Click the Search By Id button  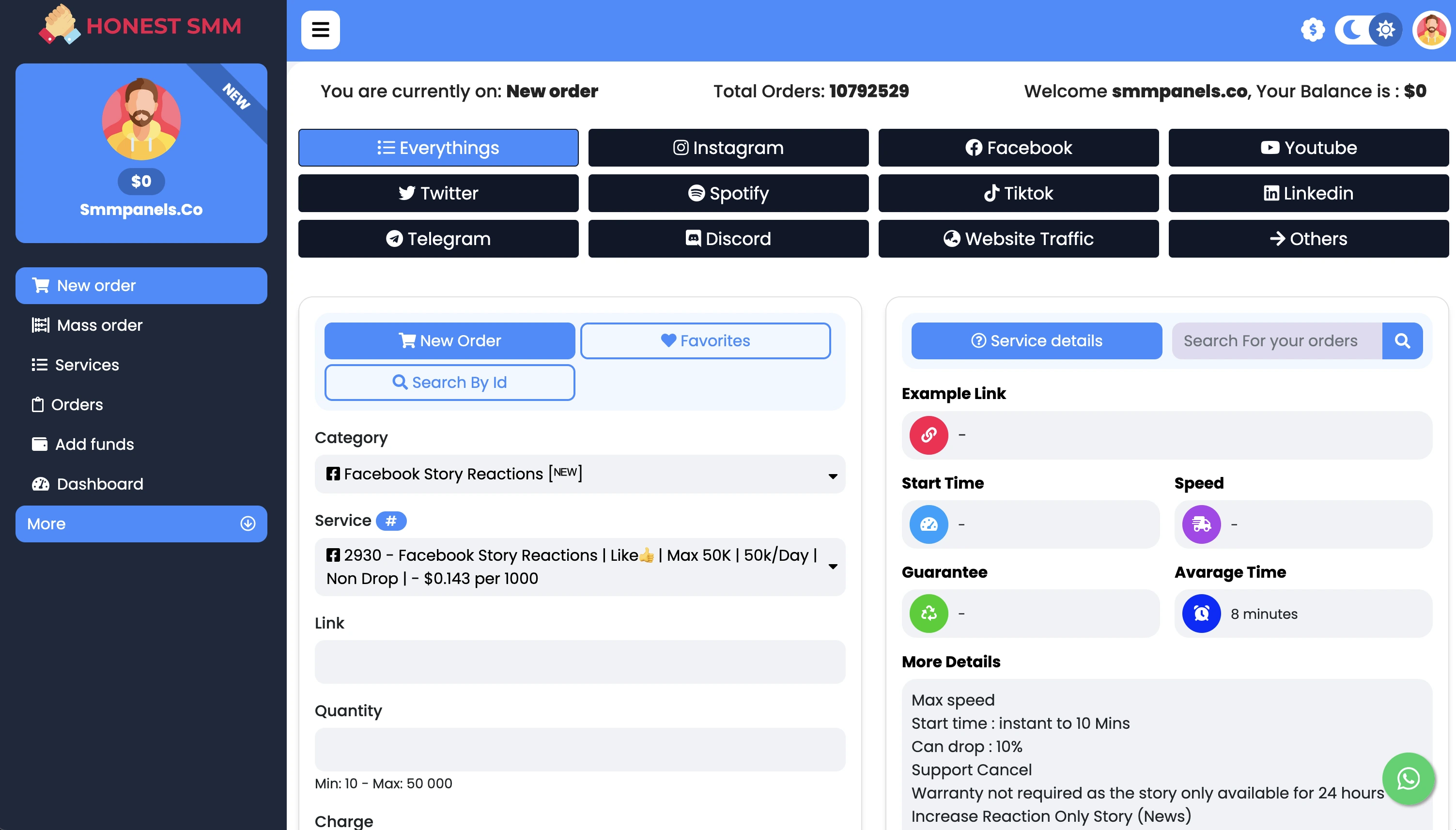click(x=450, y=383)
